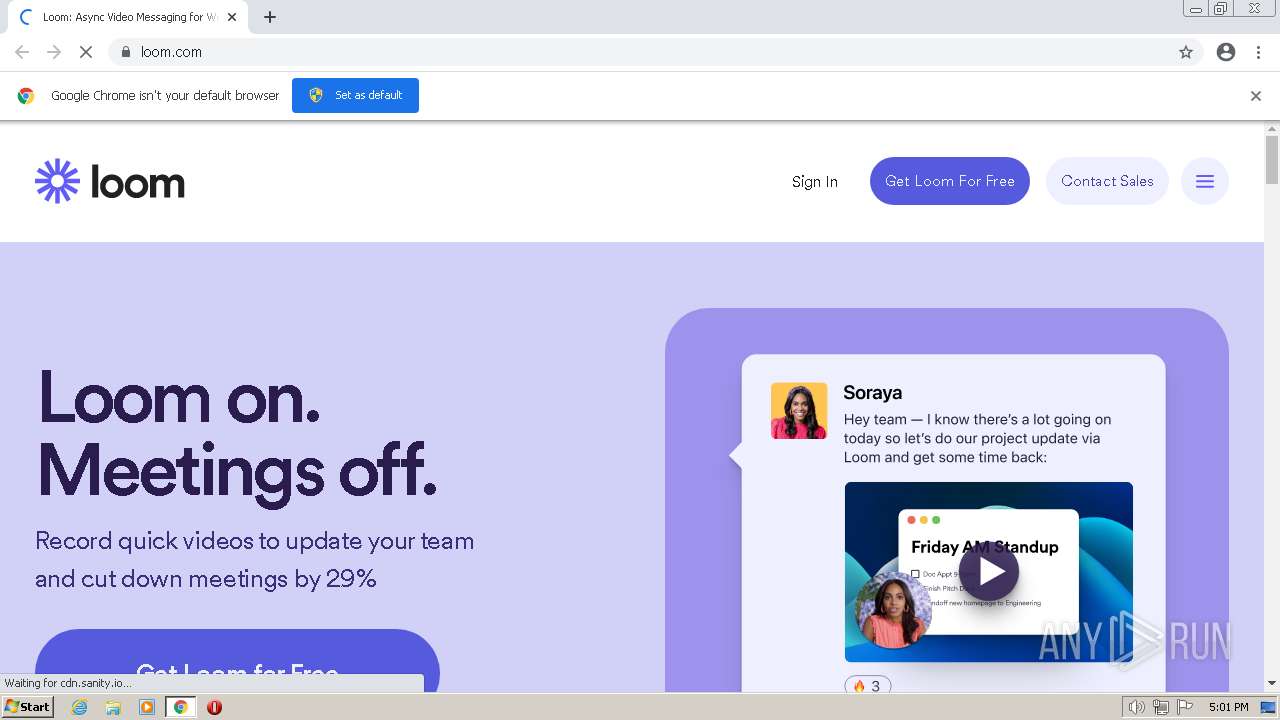This screenshot has height=720, width=1280.
Task: Click the Soraya name in message card
Action: [x=873, y=393]
